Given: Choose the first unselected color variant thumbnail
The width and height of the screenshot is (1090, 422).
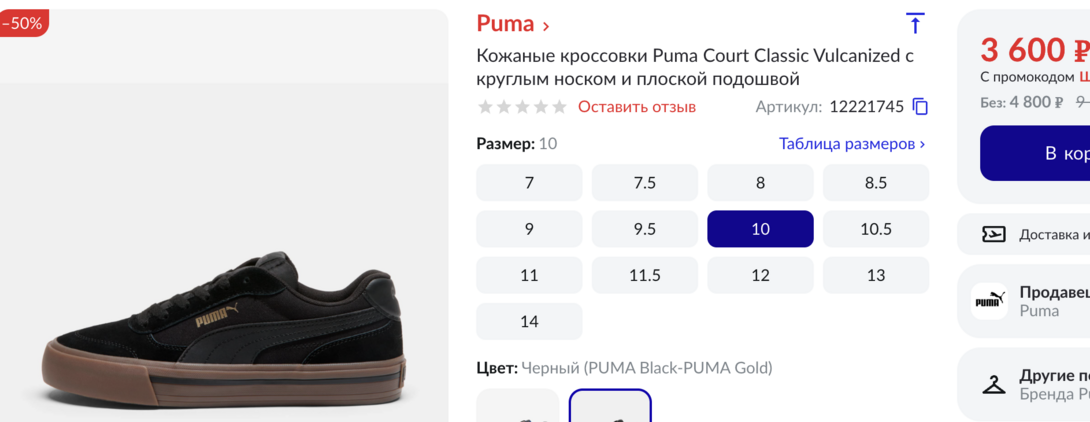Looking at the screenshot, I should click(x=517, y=408).
